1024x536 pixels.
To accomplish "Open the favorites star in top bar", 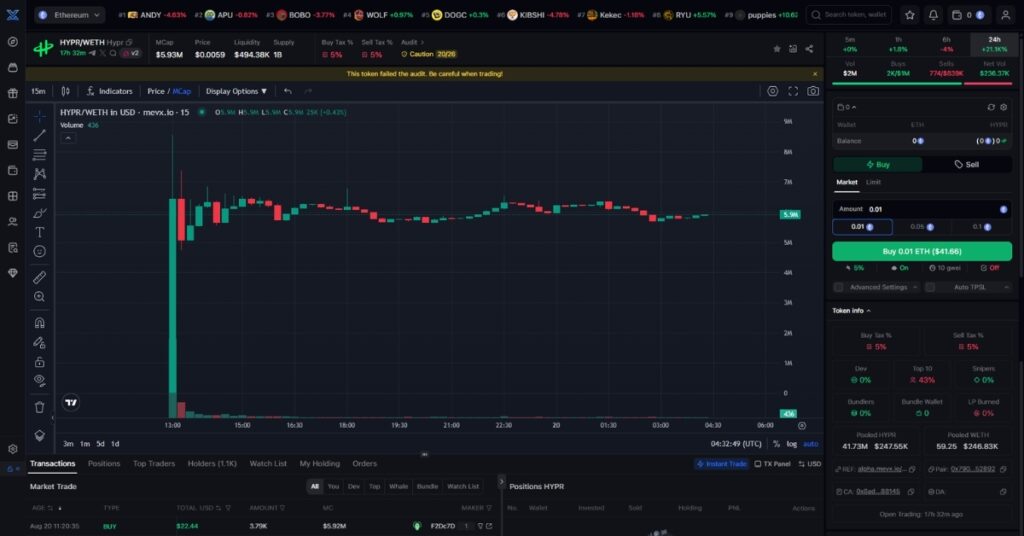I will pyautogui.click(x=910, y=14).
